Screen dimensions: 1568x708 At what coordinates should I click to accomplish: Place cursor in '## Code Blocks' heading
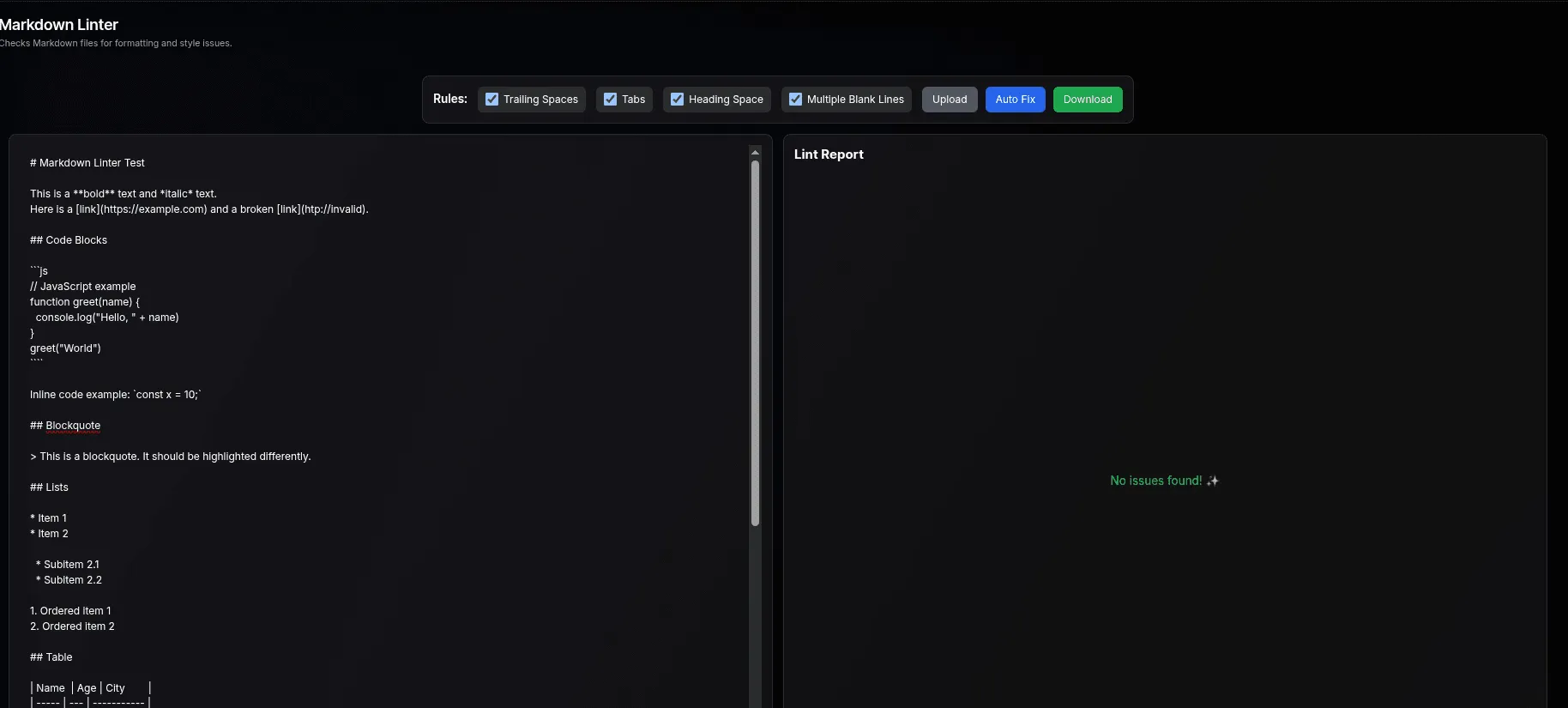pyautogui.click(x=69, y=240)
